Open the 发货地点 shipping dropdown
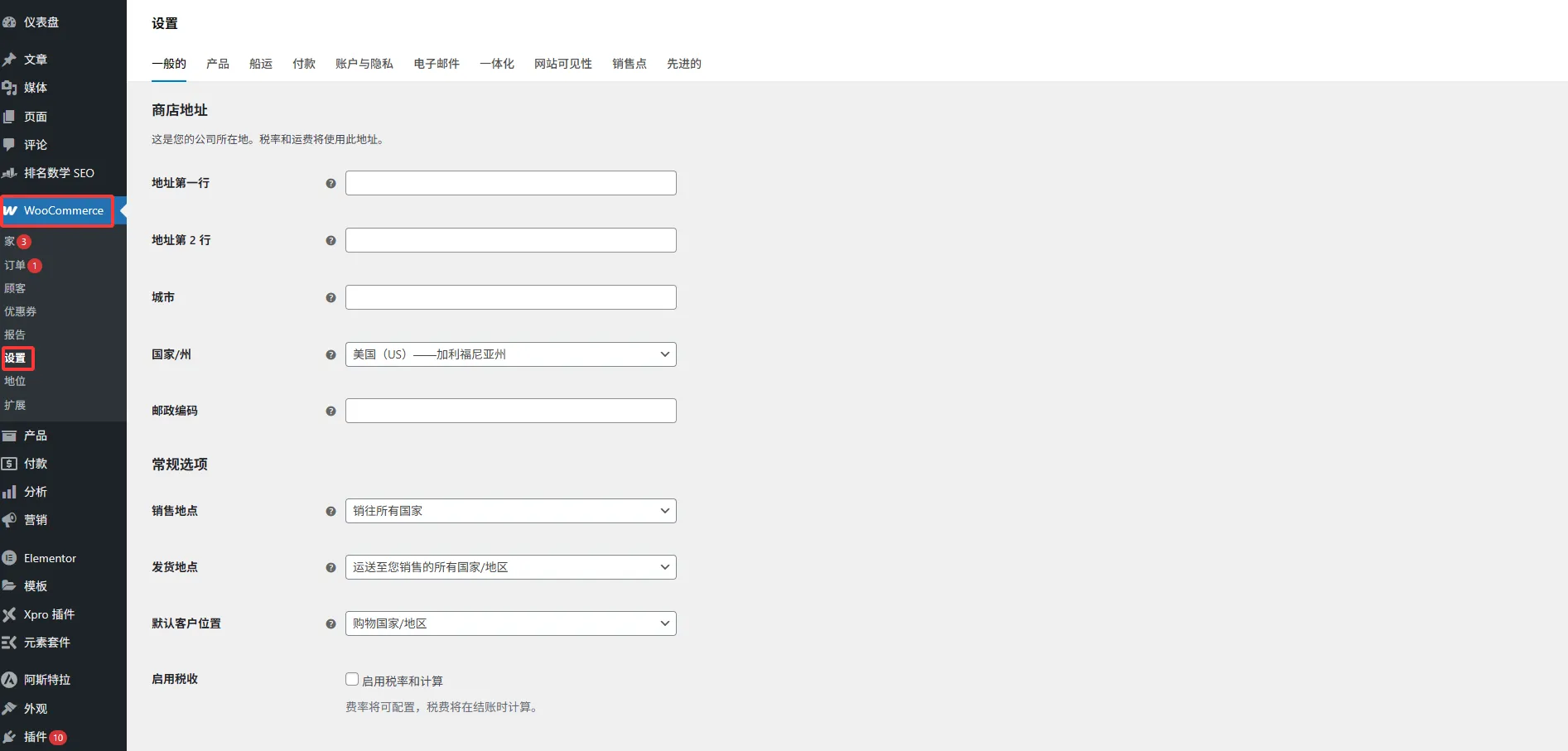The width and height of the screenshot is (1568, 751). (x=510, y=567)
